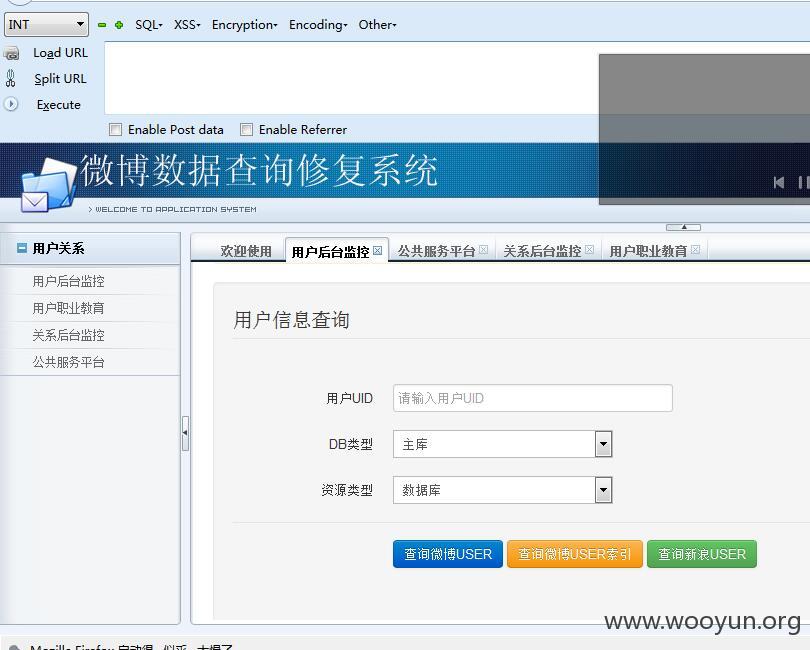Click the Split URL scissors icon
810x650 pixels.
coord(10,79)
